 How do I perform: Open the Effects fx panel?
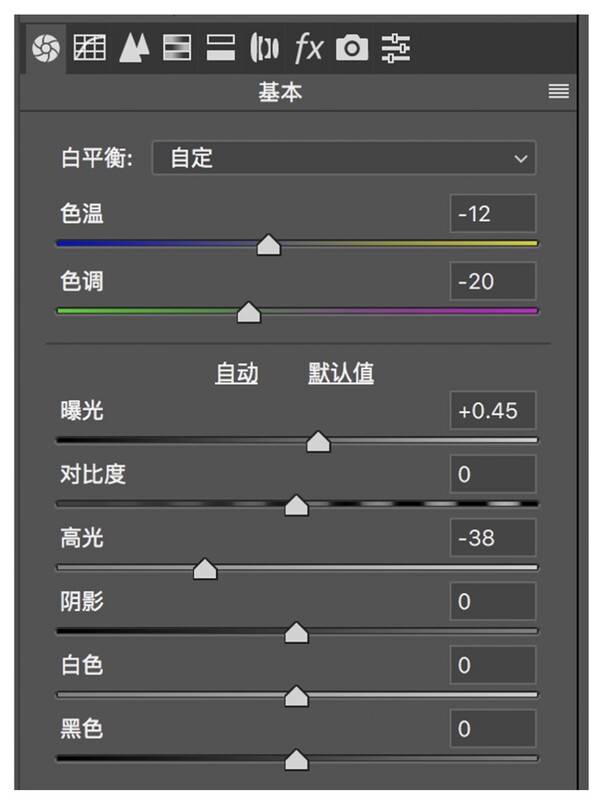click(x=308, y=47)
